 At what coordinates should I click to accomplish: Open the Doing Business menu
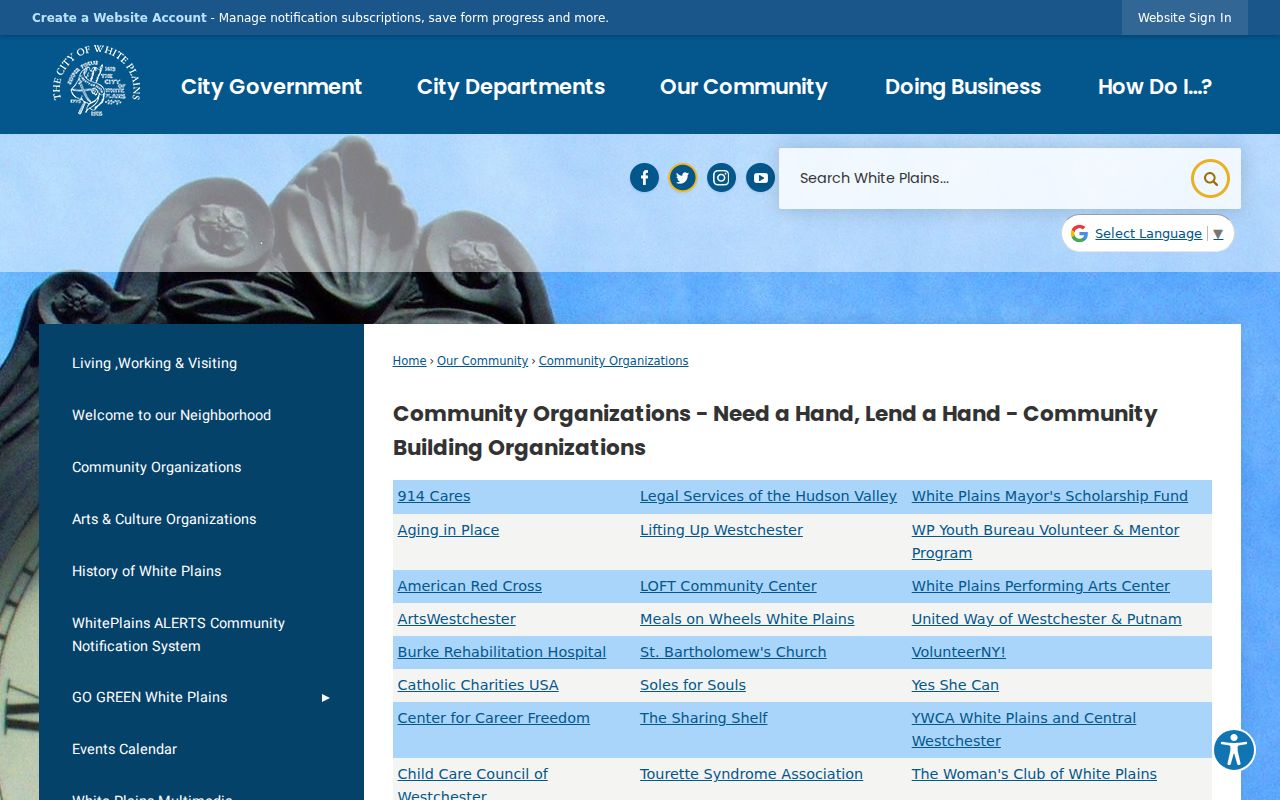pos(963,87)
